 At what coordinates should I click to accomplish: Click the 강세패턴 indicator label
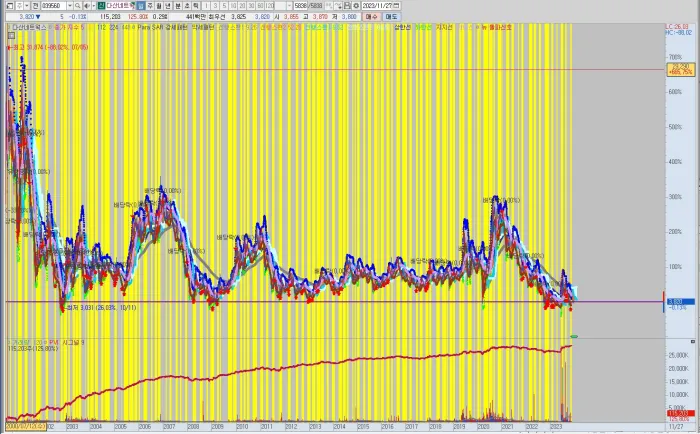[176, 27]
